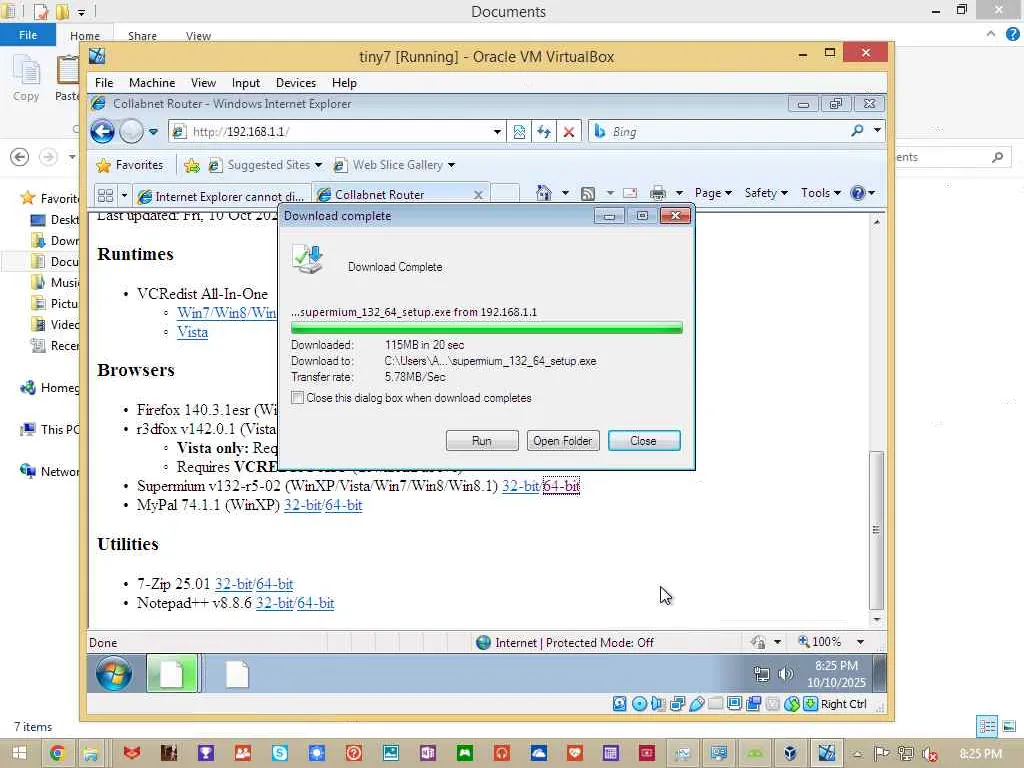
Task: Click the VM tray network icon
Action: click(x=761, y=674)
